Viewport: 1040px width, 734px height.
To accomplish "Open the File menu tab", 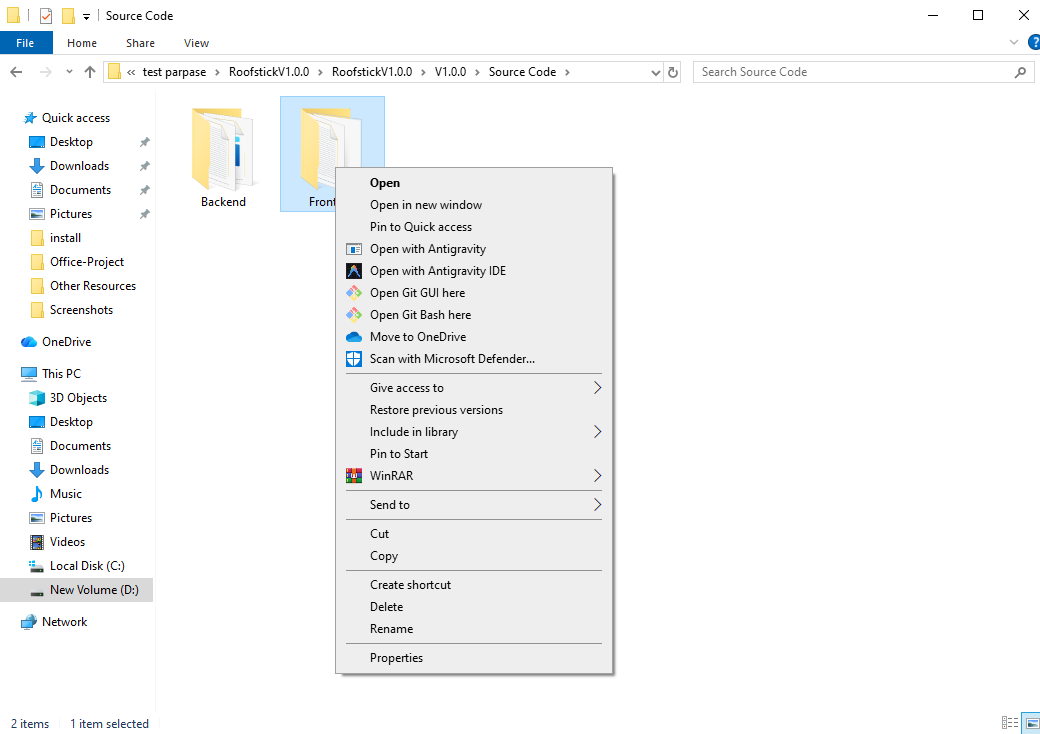I will pos(25,43).
